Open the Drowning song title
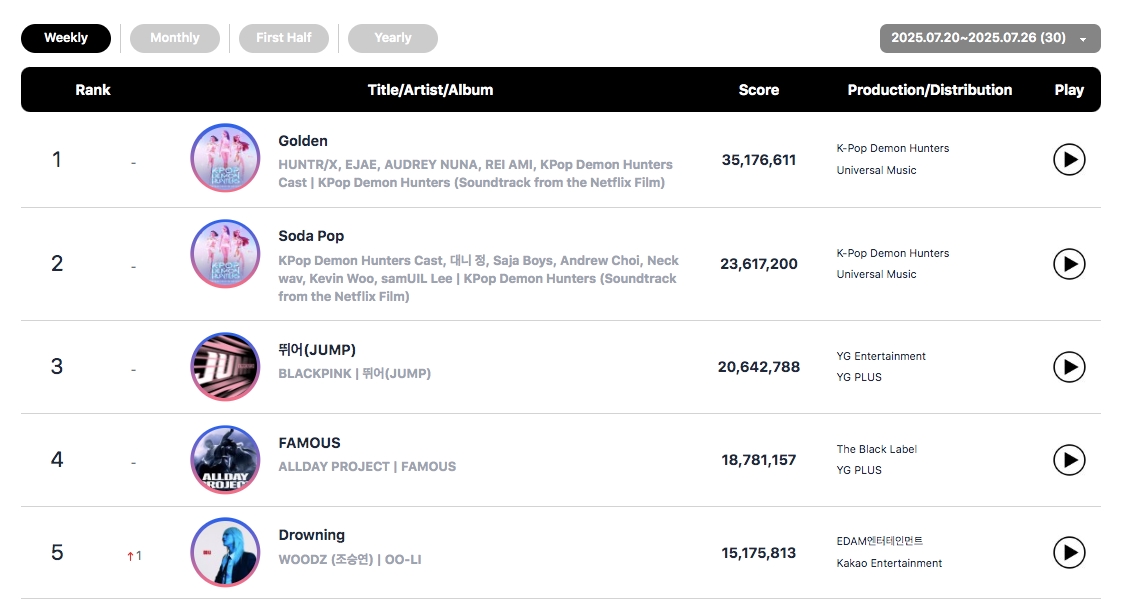Image resolution: width=1126 pixels, height=605 pixels. tap(312, 535)
